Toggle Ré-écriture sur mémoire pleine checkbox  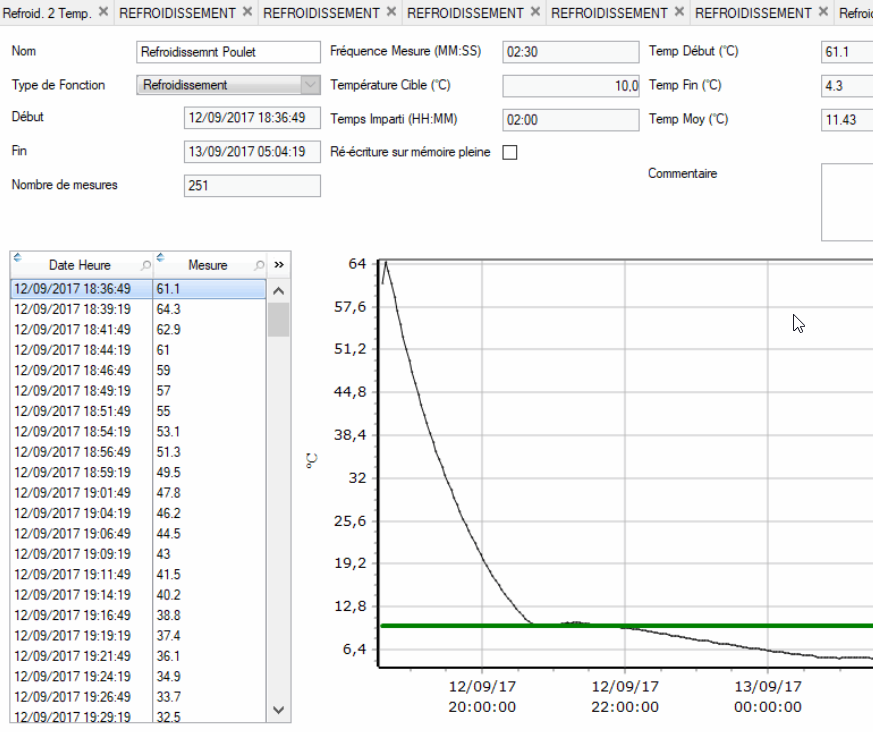[509, 153]
